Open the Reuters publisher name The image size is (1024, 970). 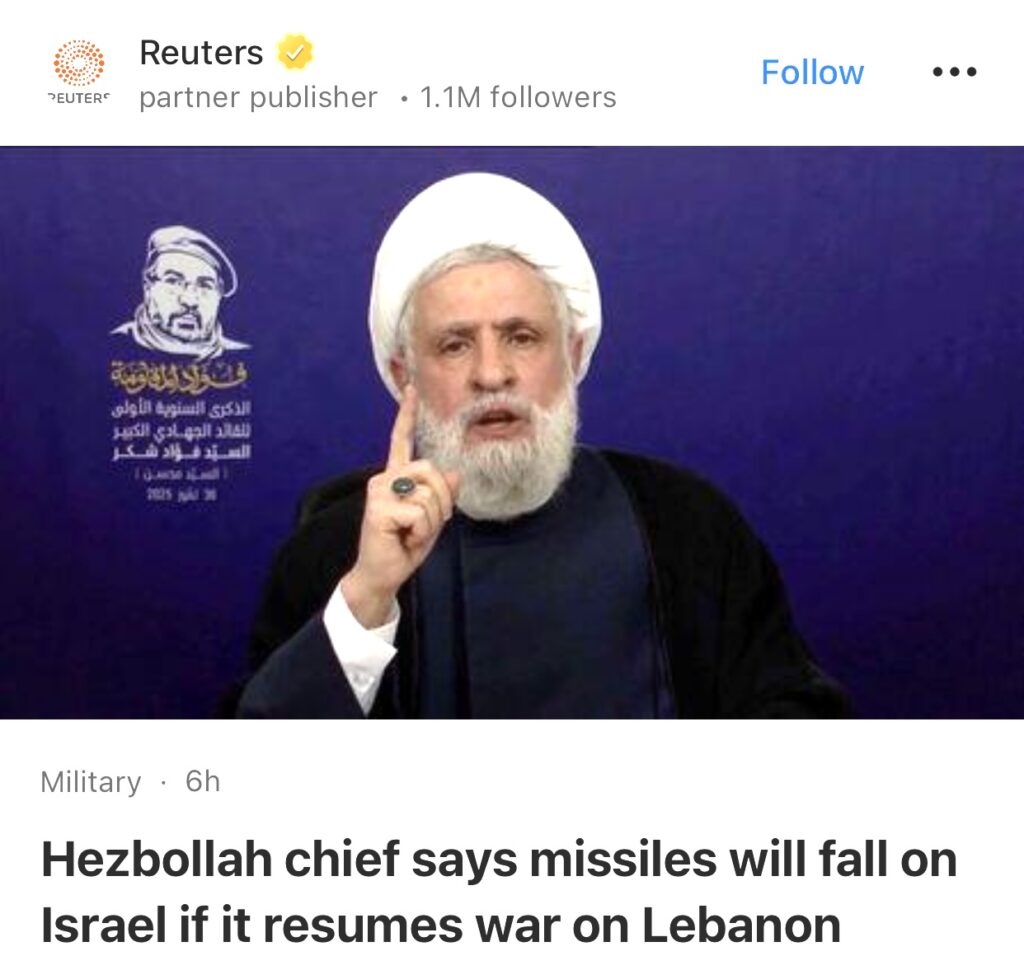pyautogui.click(x=201, y=52)
